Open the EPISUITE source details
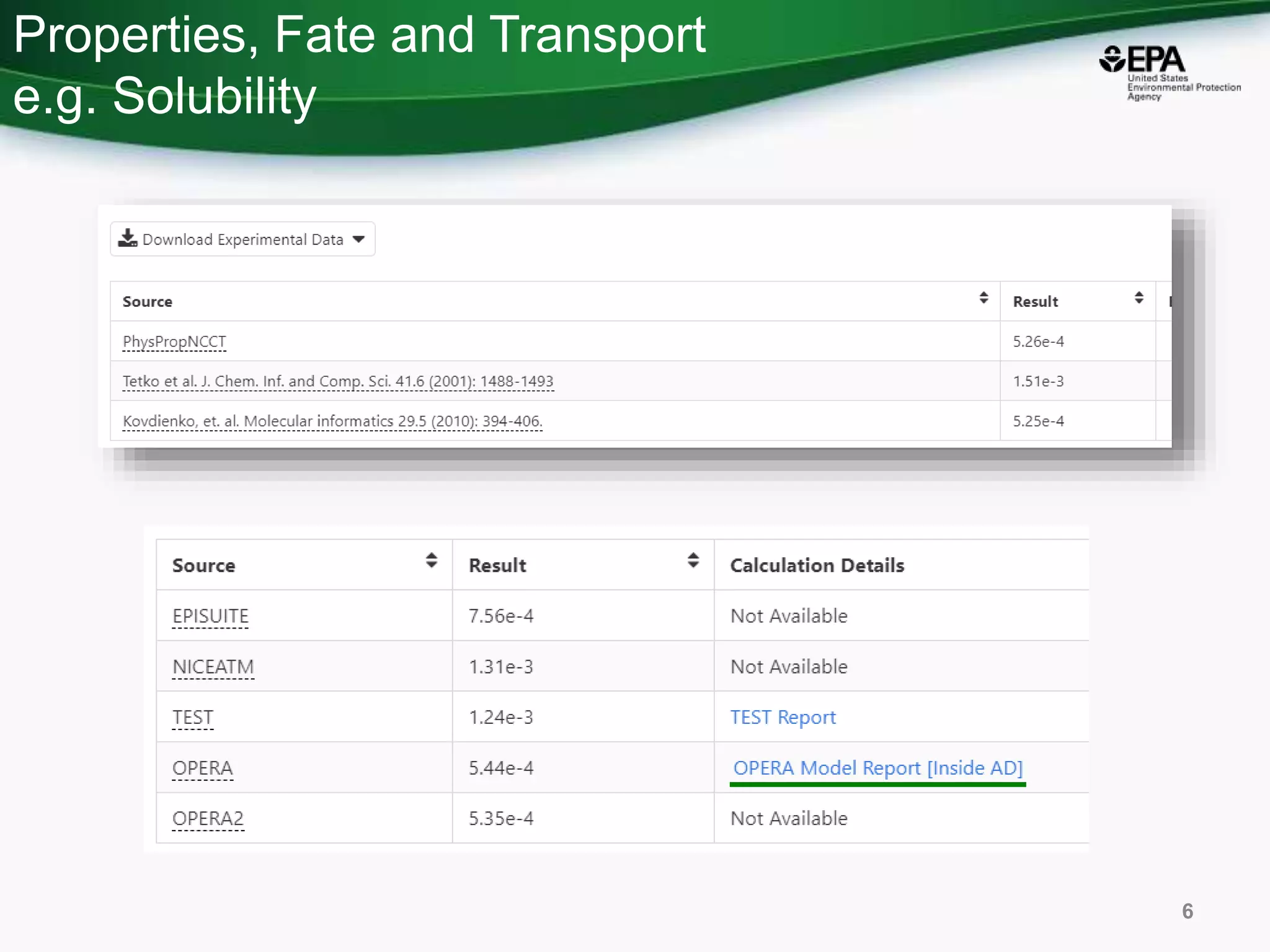The height and width of the screenshot is (952, 1270). pos(210,617)
